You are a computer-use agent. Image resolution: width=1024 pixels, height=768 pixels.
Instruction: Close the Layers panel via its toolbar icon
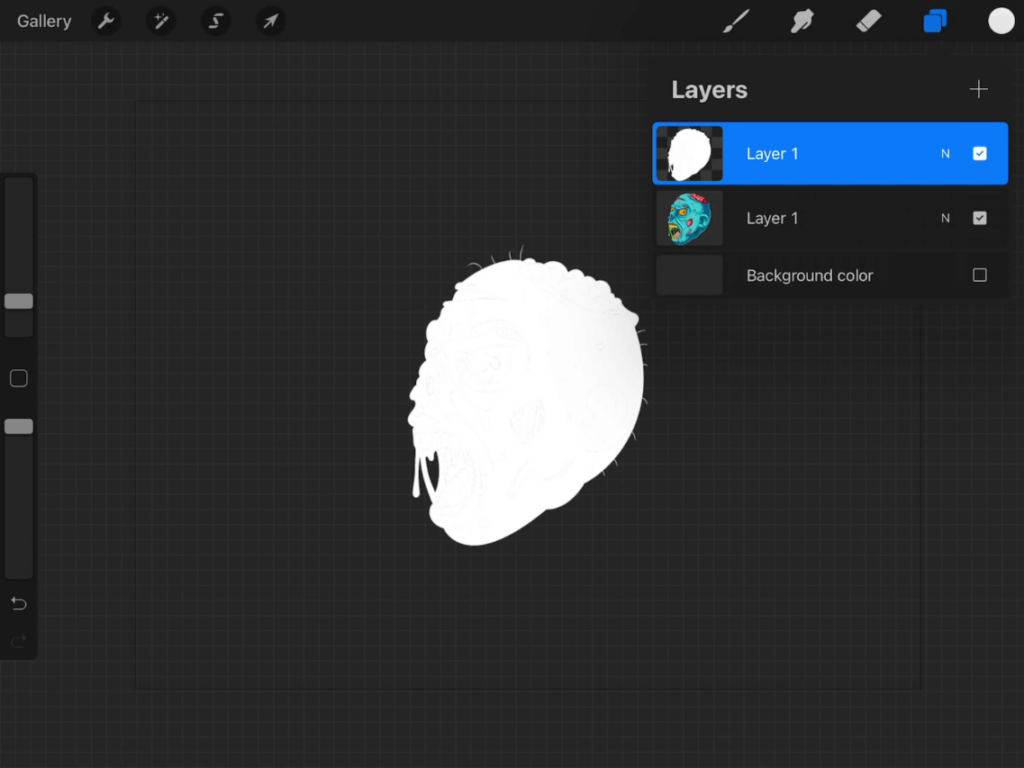(x=934, y=20)
